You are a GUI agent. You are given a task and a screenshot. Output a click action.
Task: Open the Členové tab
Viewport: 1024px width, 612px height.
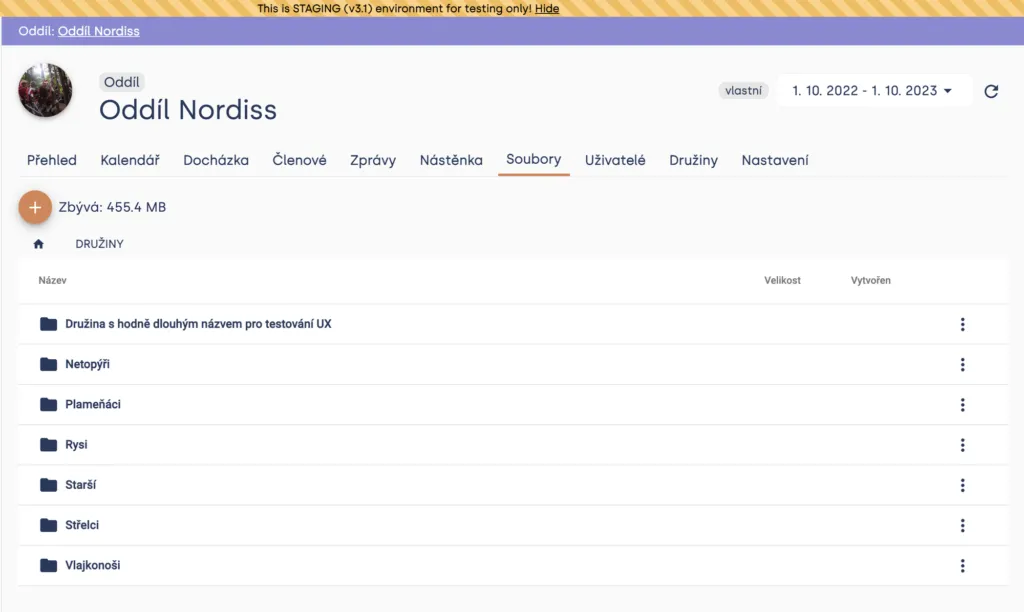[x=299, y=160]
